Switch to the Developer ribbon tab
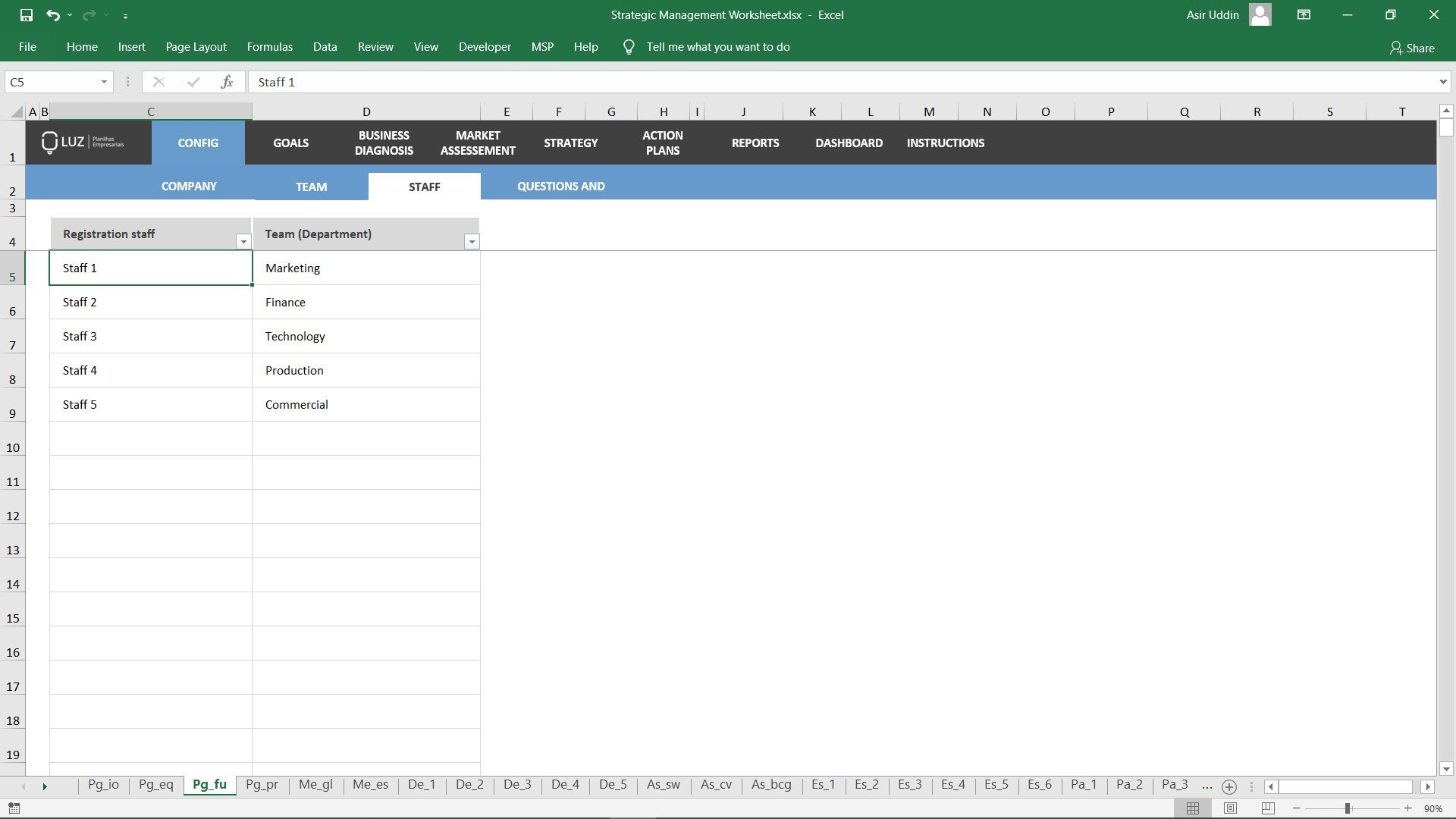Screen dimensions: 1456x819 [484, 46]
